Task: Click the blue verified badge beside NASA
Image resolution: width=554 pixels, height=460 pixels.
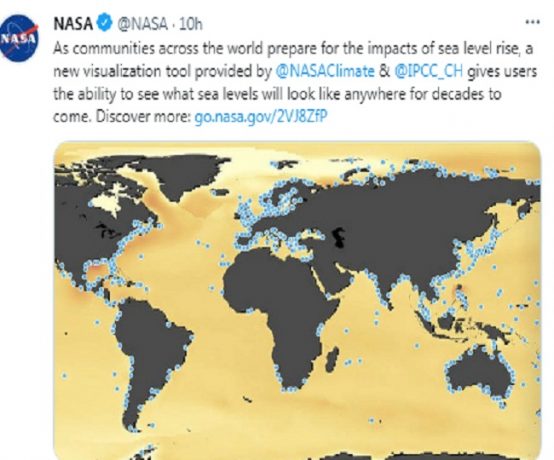Action: tap(105, 24)
